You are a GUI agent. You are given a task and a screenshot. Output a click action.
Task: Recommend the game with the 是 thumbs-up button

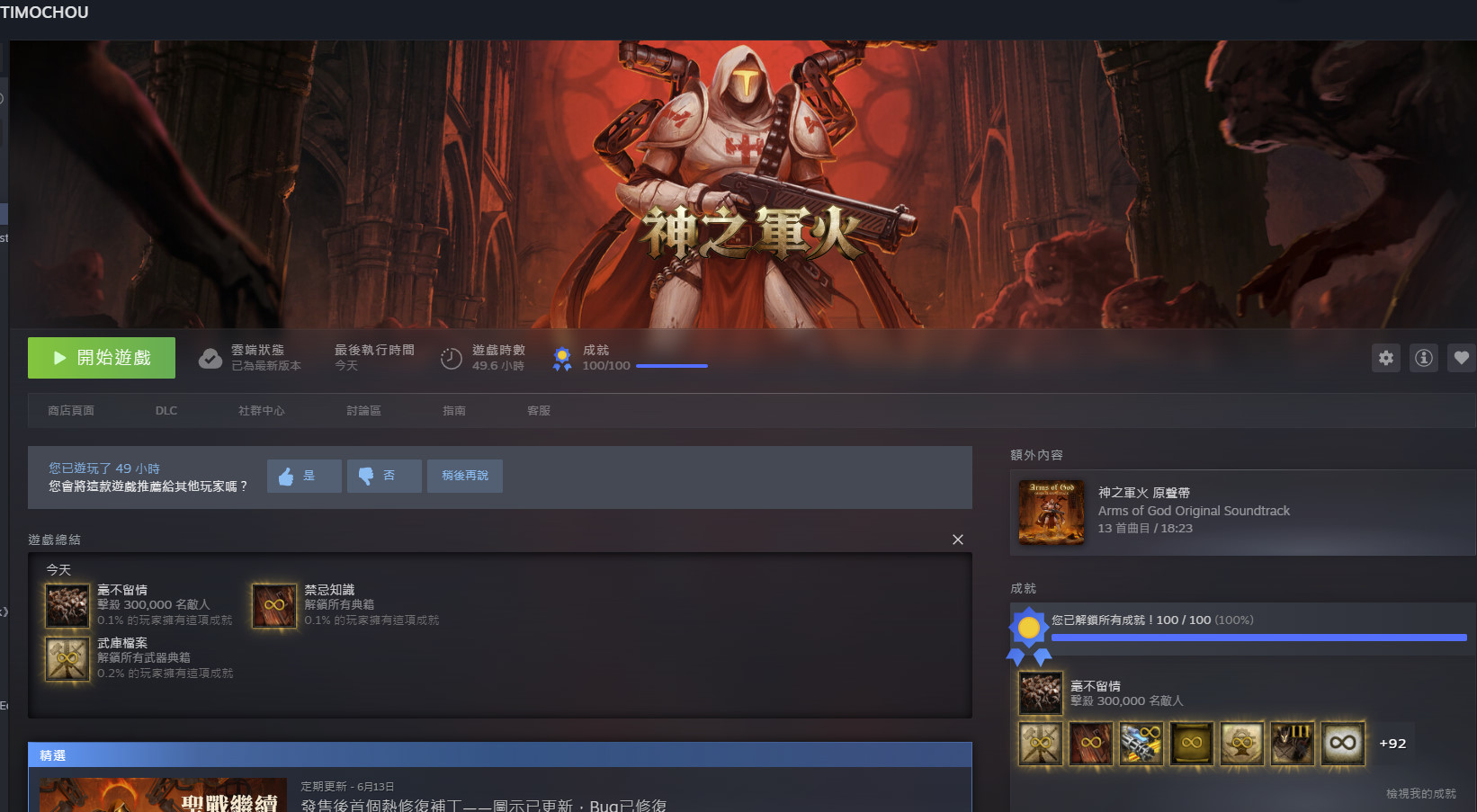(304, 476)
